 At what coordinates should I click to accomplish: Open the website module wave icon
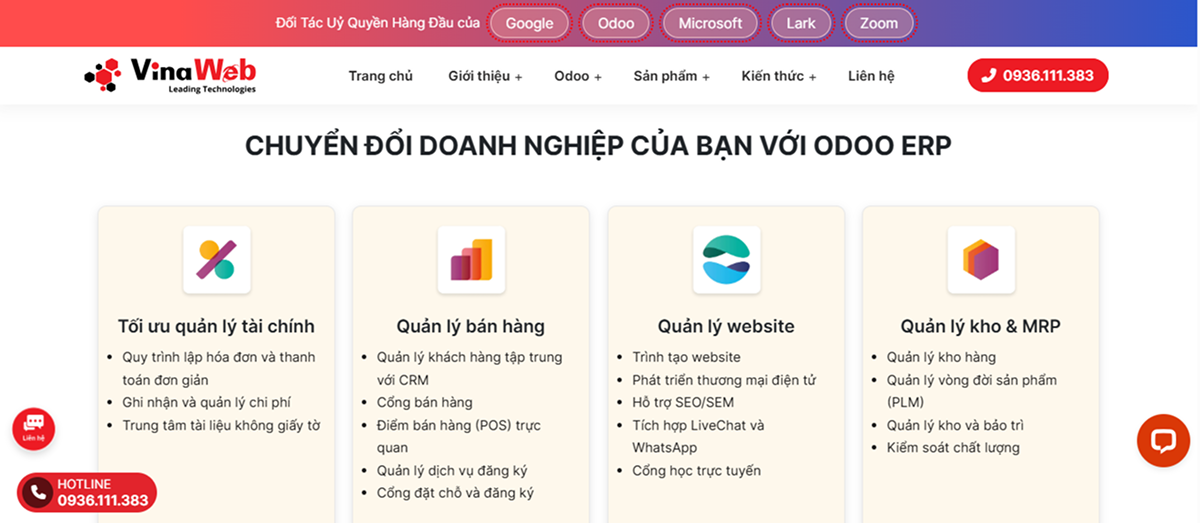(x=726, y=260)
